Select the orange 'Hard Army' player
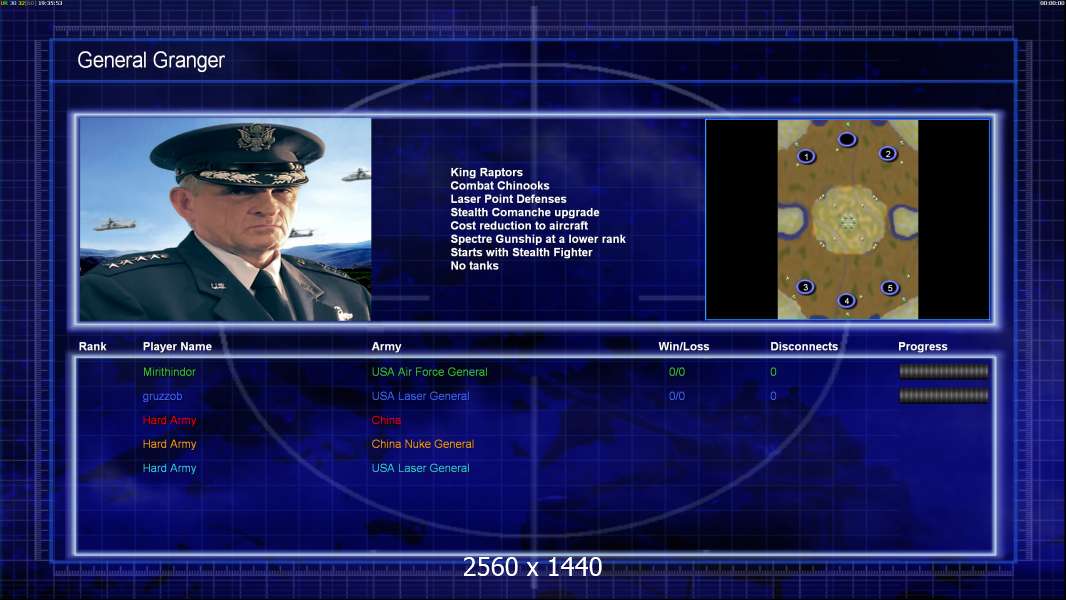Screen dimensions: 1066x600 coord(169,444)
